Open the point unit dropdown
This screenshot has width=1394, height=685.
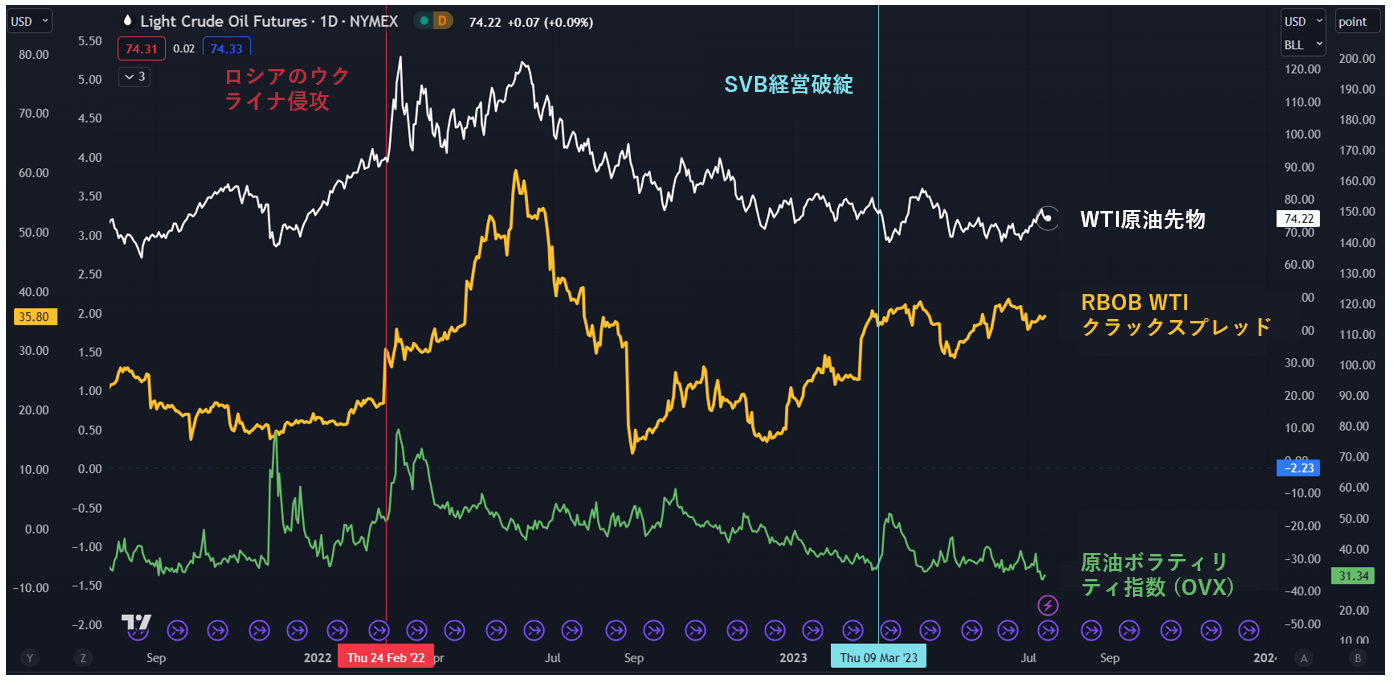click(1358, 21)
